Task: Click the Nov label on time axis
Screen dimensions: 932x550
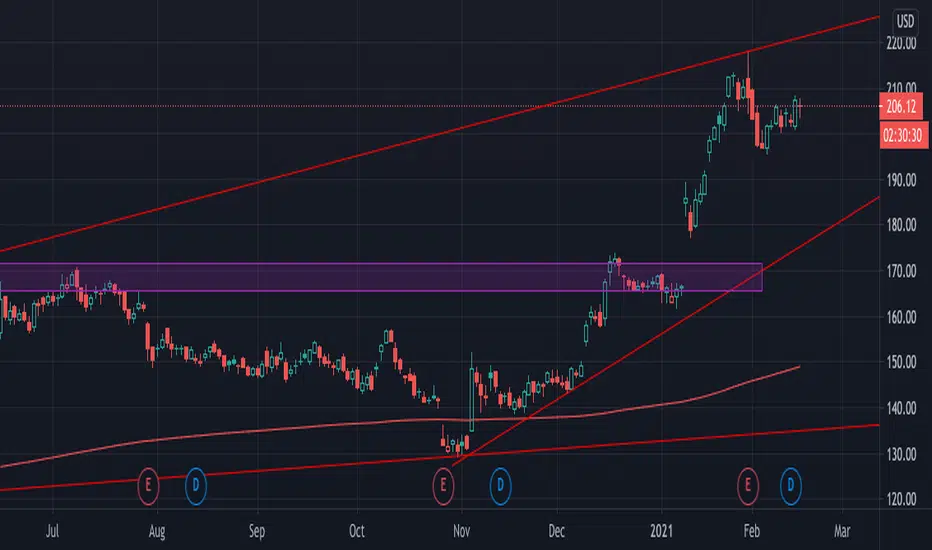Action: coord(461,531)
